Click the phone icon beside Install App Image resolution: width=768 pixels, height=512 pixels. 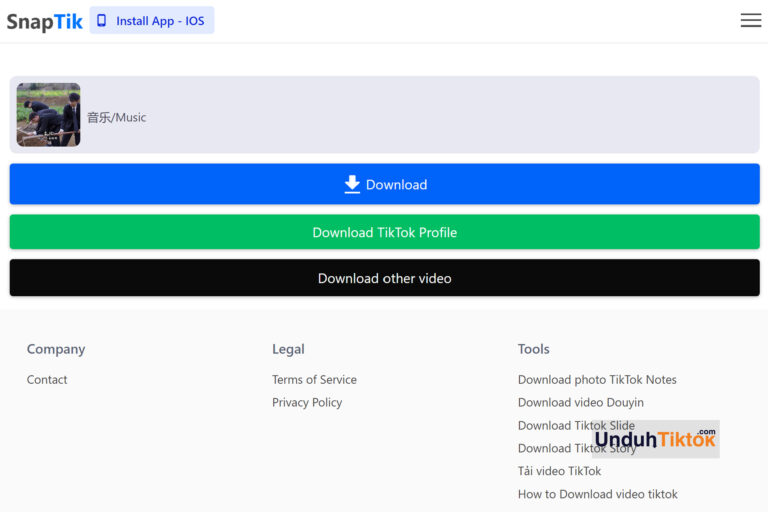101,21
